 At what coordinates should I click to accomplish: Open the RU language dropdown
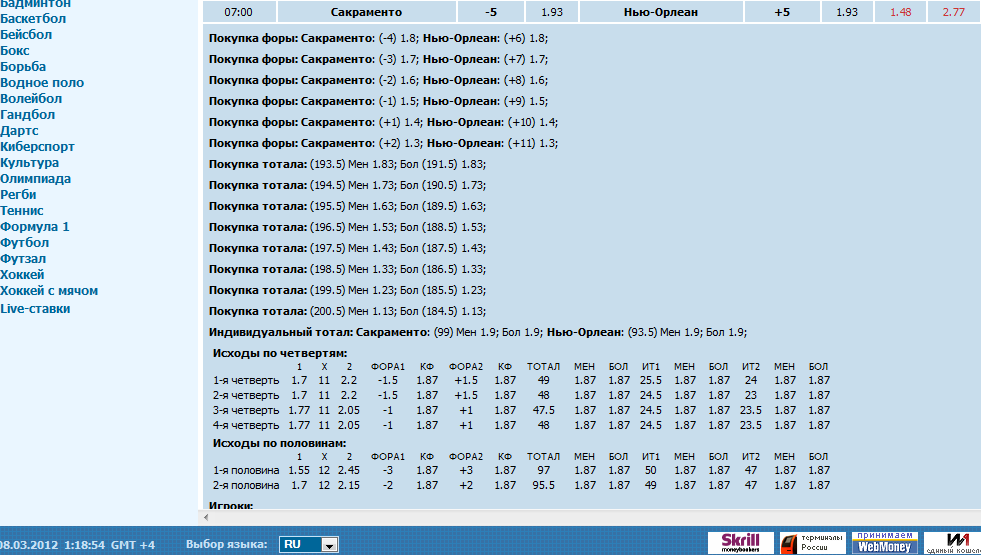[308, 544]
